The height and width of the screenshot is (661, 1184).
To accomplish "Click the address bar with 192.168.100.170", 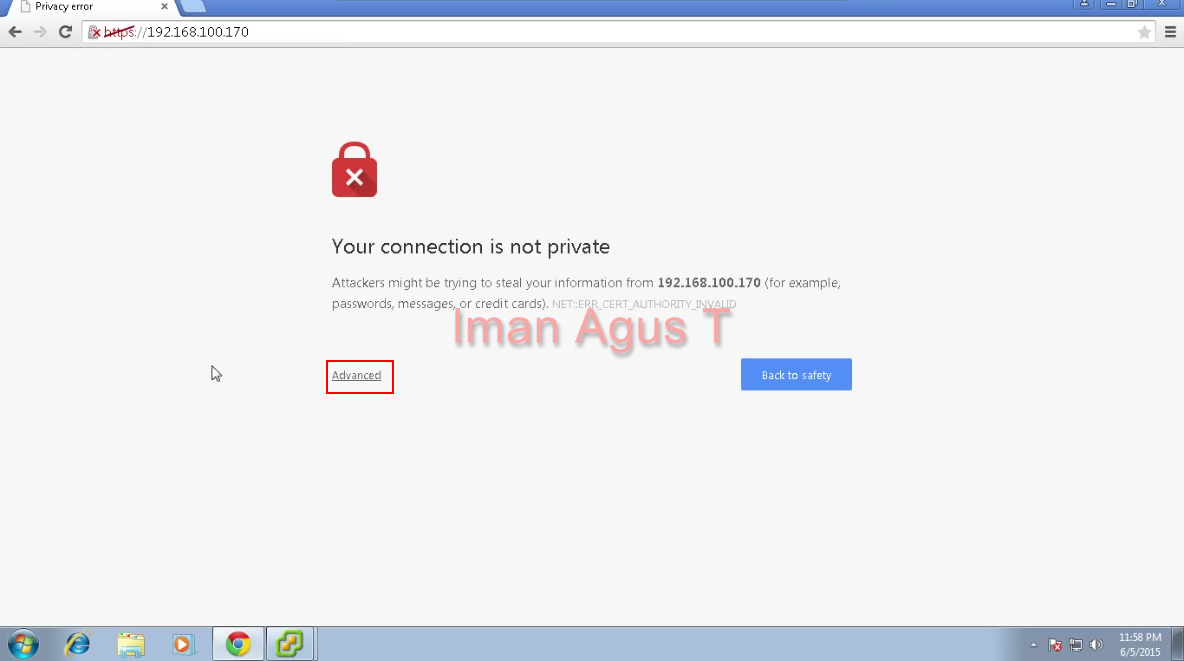I will coord(618,32).
